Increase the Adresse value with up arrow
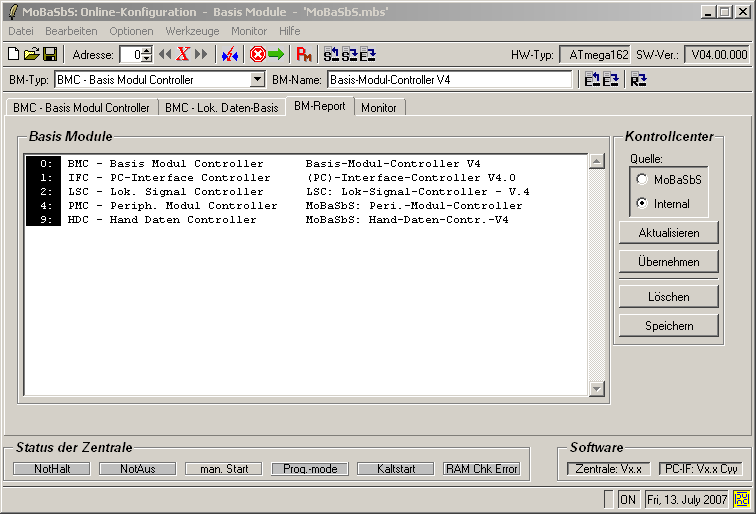 (148, 50)
